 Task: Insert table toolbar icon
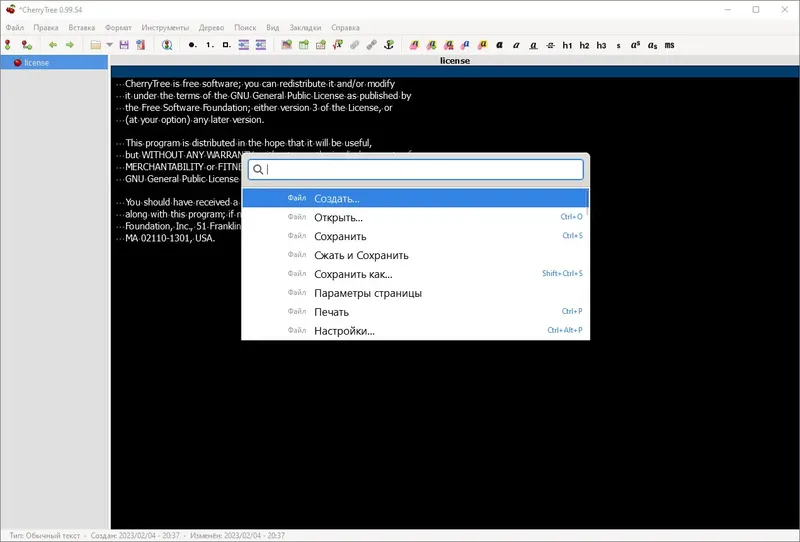tap(304, 45)
